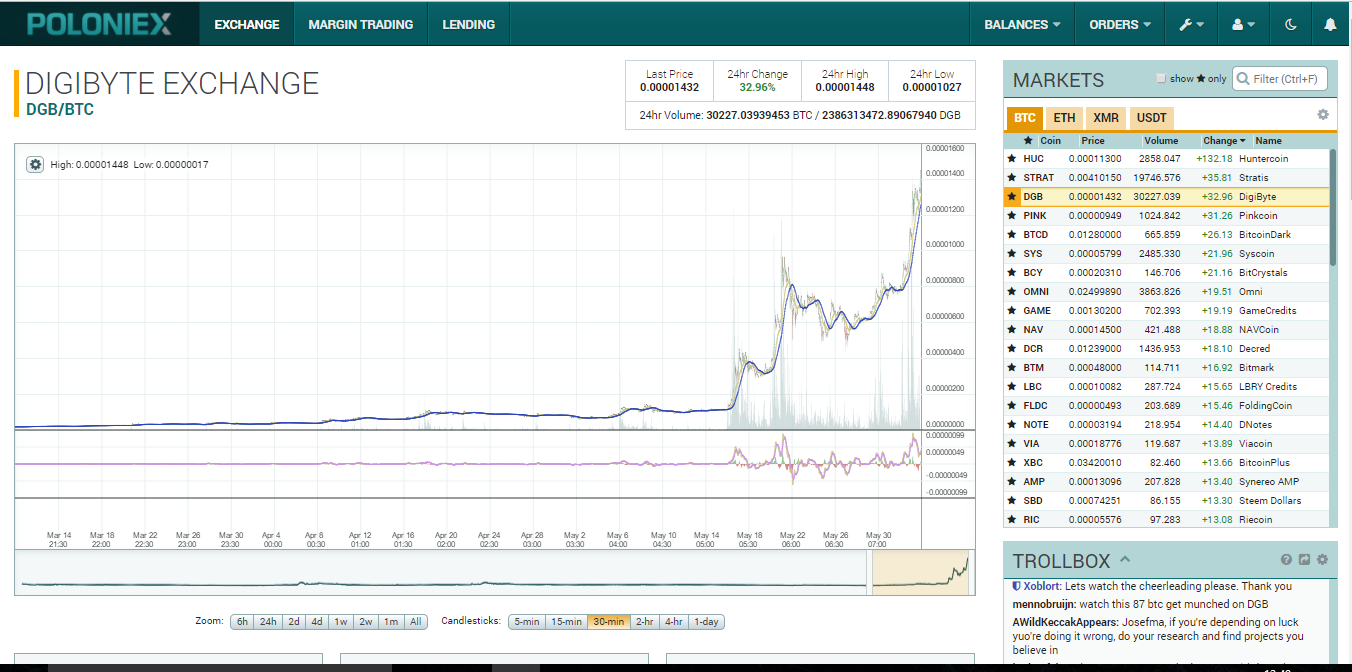Open Trollbox settings gear icon
This screenshot has width=1352, height=672.
(1322, 560)
